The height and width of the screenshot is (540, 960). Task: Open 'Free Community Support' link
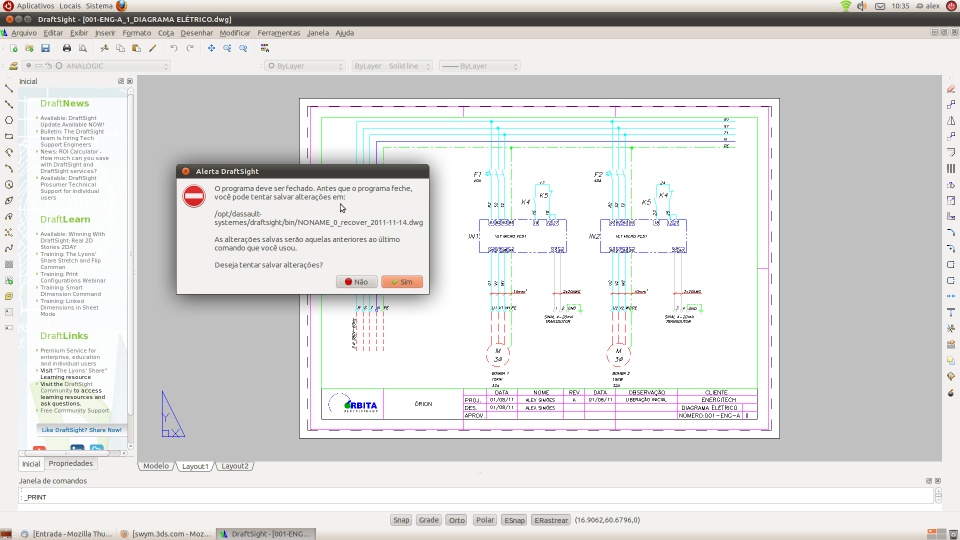[x=75, y=411]
